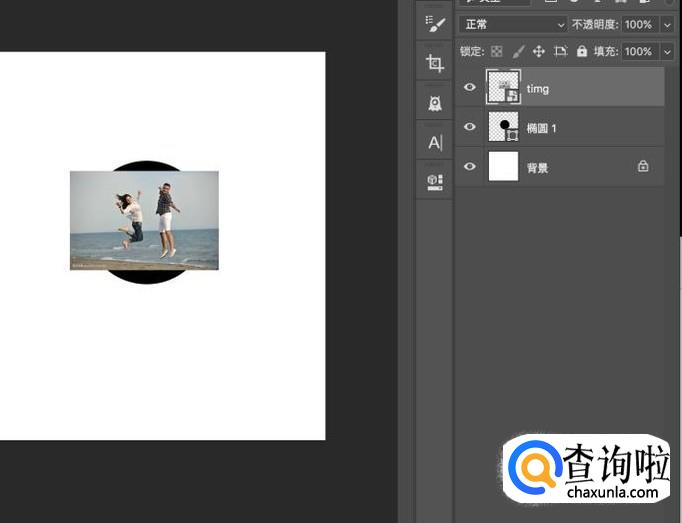Click the 不透明度 opacity value field
Image resolution: width=682 pixels, height=523 pixels.
(x=637, y=24)
